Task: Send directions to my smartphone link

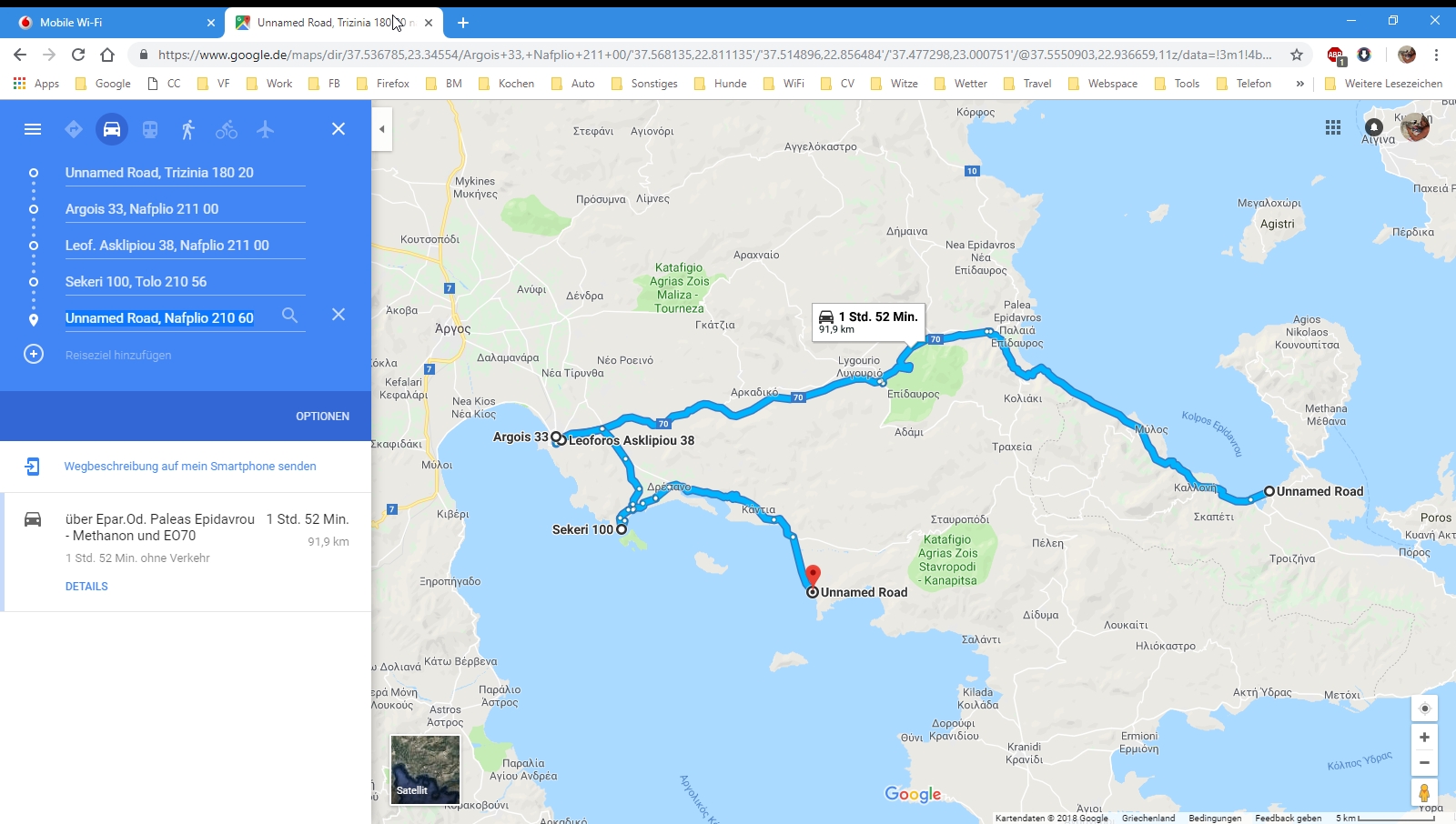Action: (190, 466)
